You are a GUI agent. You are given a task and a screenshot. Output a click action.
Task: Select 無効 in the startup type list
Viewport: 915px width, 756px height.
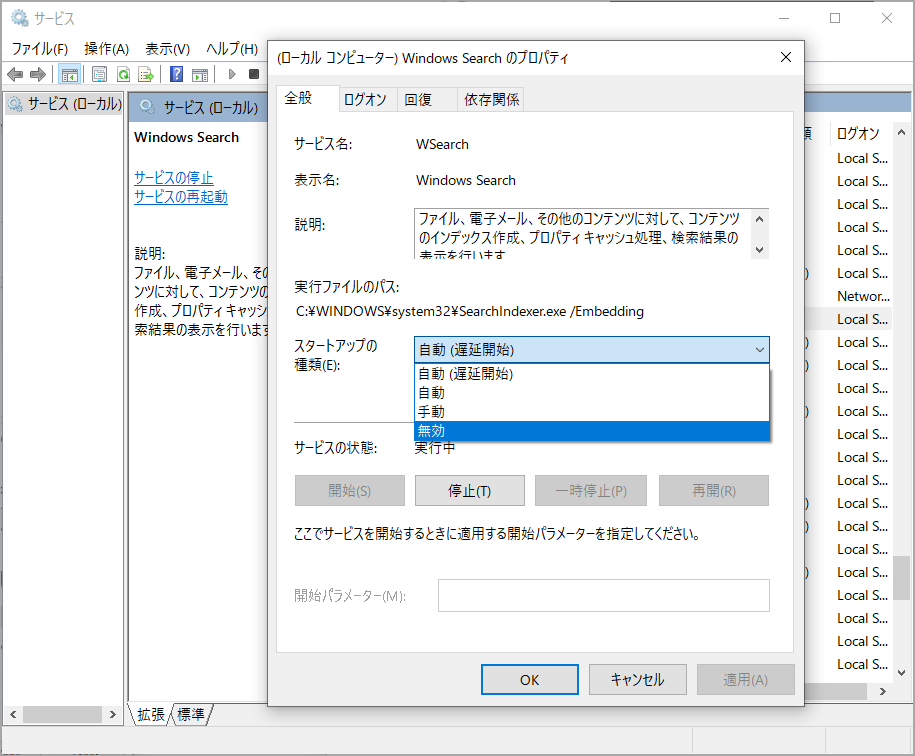pyautogui.click(x=591, y=431)
